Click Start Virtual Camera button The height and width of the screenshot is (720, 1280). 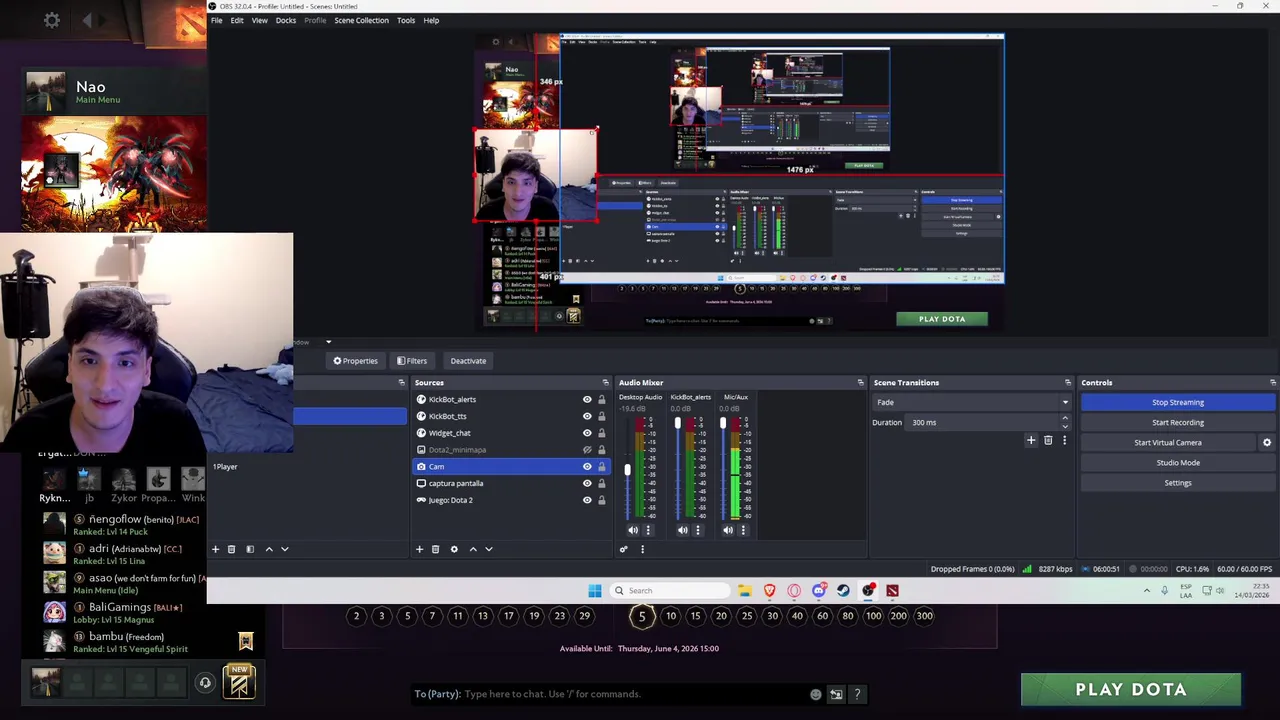(x=1168, y=442)
